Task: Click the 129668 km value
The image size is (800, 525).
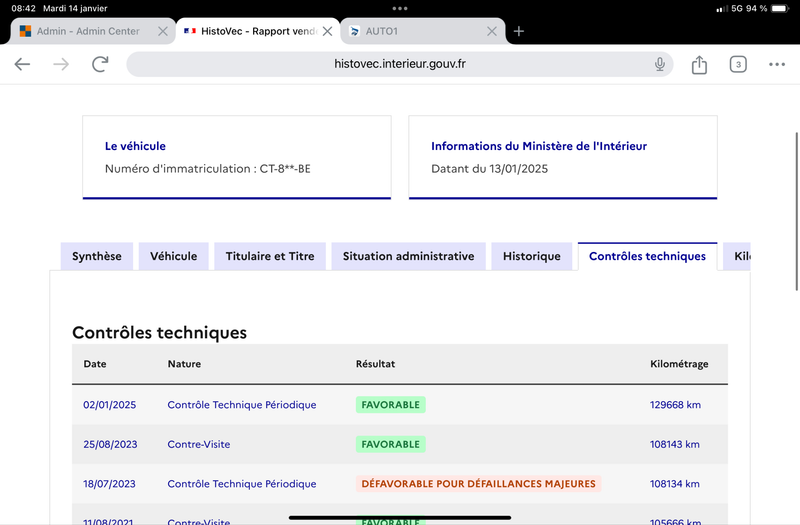Action: click(x=675, y=405)
